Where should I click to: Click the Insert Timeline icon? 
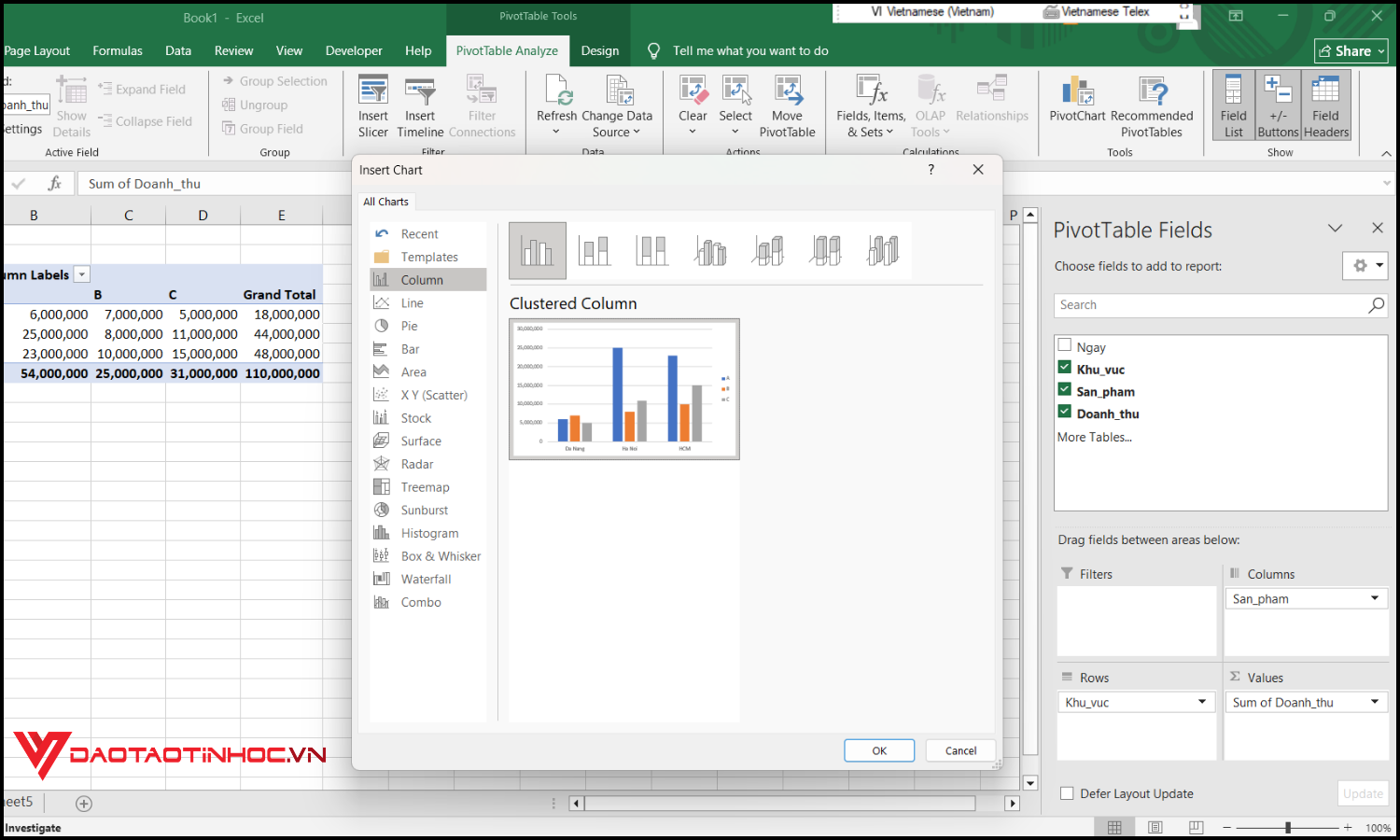[x=420, y=103]
